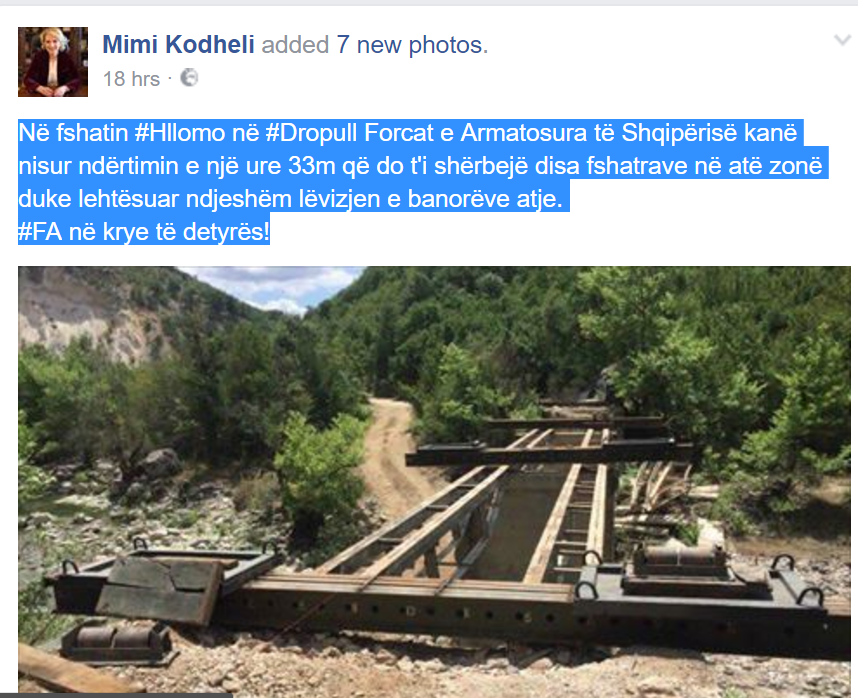Click the word 'added' in the post header

click(295, 45)
